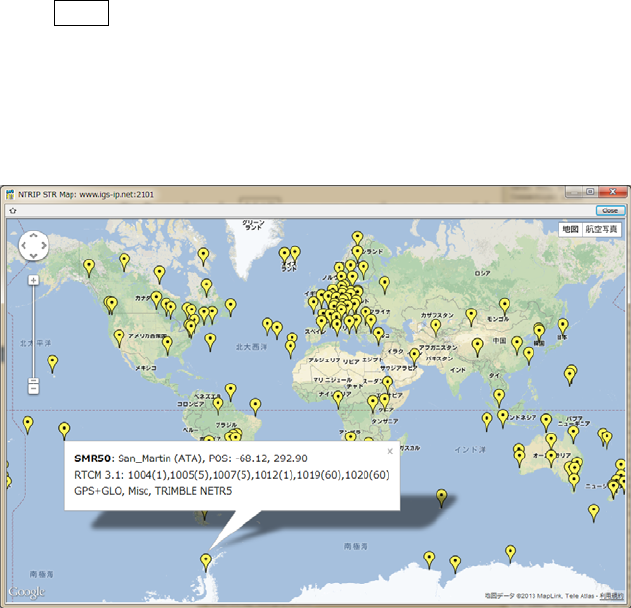This screenshot has height=608, width=631.
Task: Switch map view to 航空写真
Action: (601, 229)
